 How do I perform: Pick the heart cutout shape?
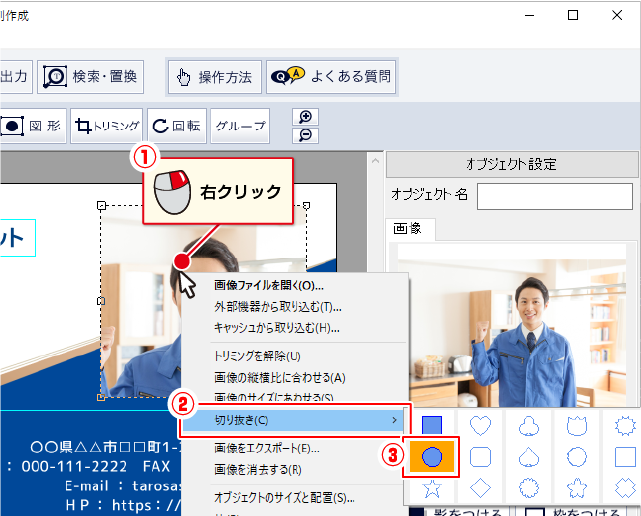[x=480, y=425]
